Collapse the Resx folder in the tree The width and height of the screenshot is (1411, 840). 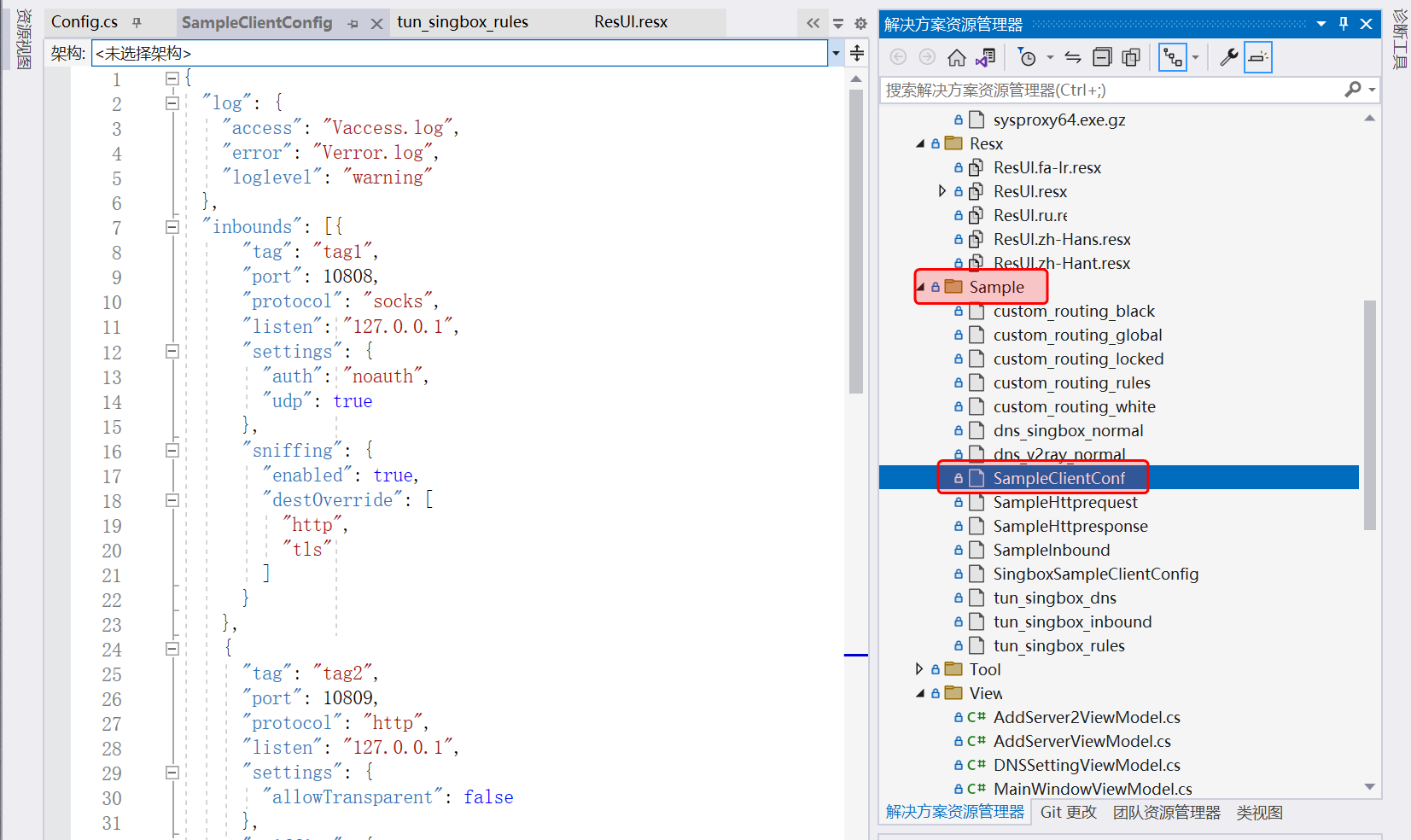(920, 144)
